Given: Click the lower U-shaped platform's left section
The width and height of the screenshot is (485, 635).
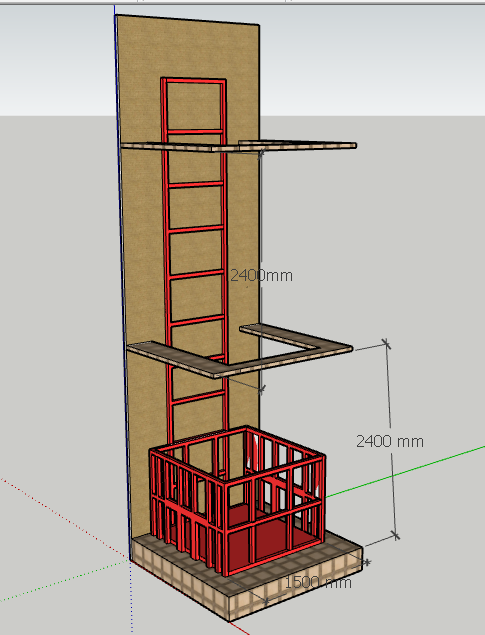Looking at the screenshot, I should tap(176, 358).
